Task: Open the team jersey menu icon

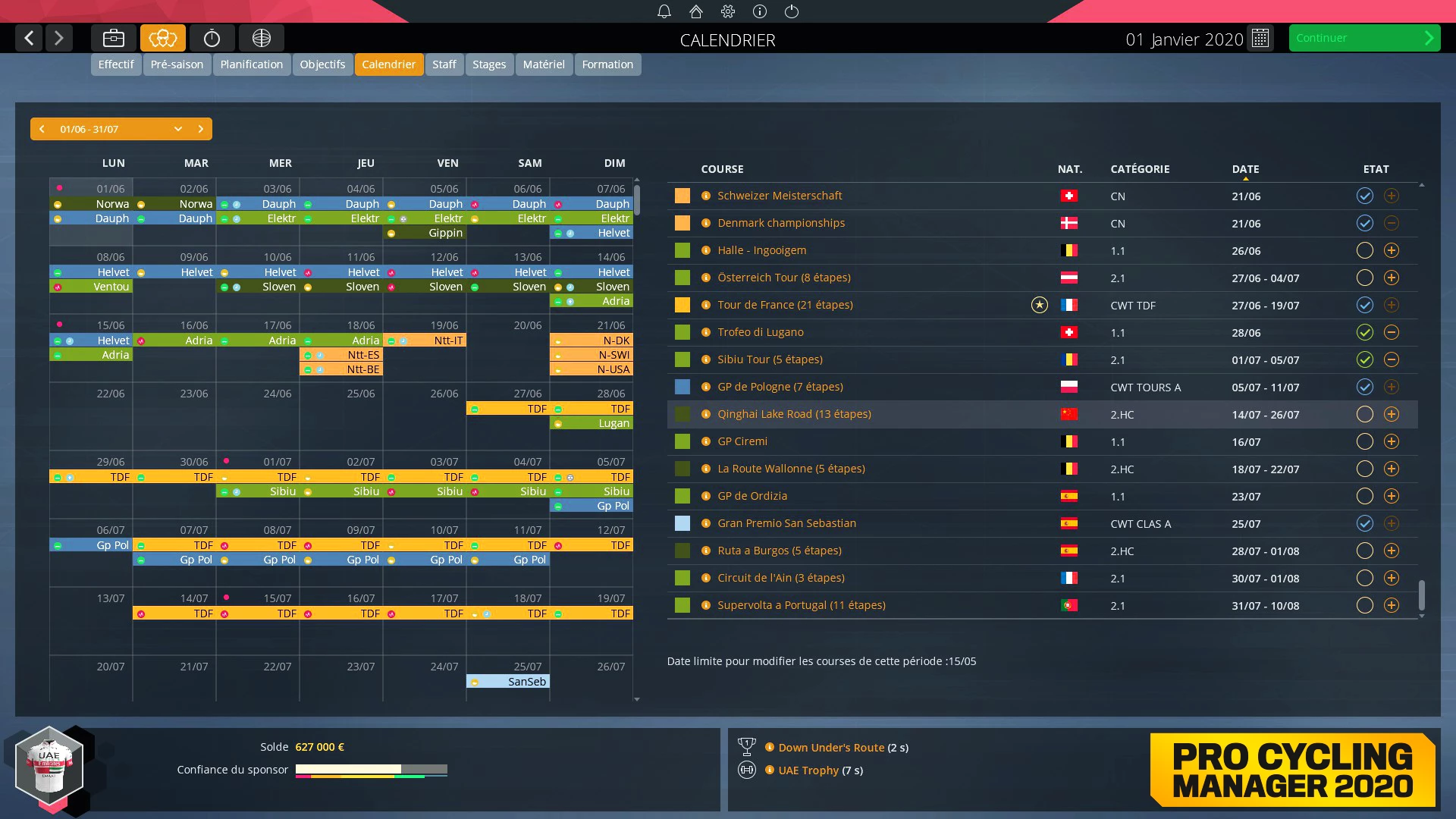Action: pos(163,38)
